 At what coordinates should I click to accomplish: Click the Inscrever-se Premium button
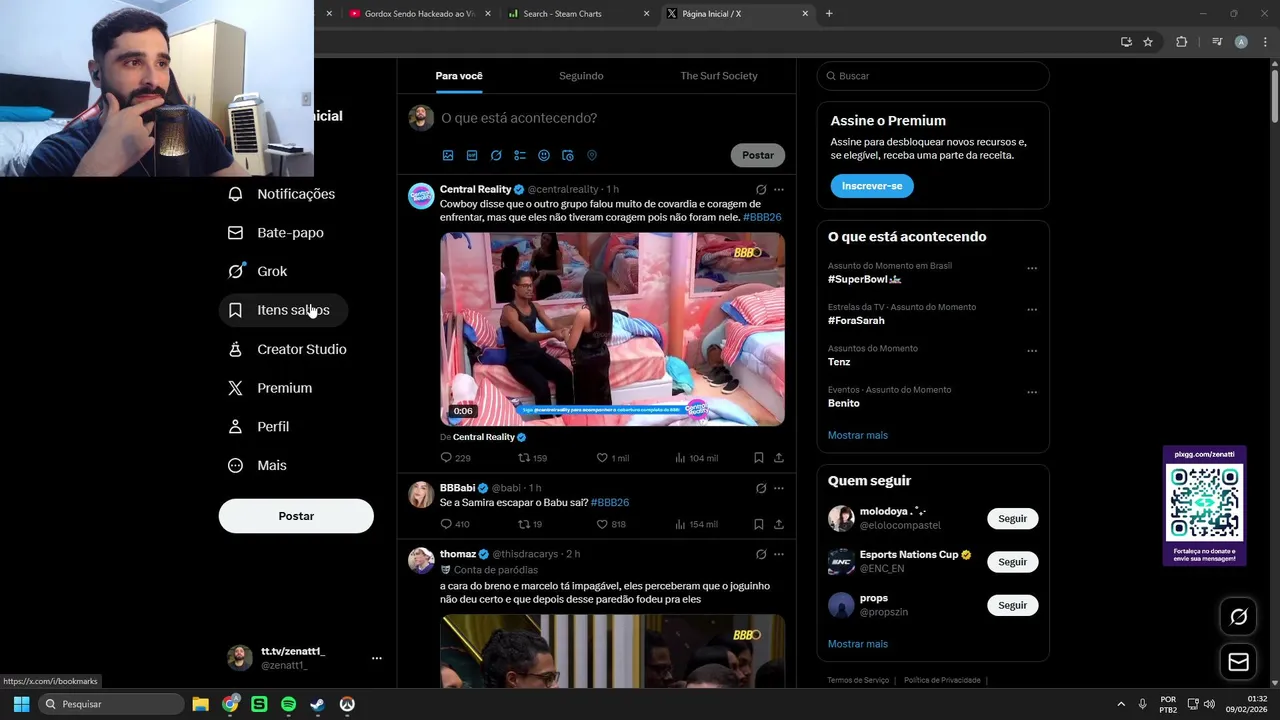coord(872,186)
